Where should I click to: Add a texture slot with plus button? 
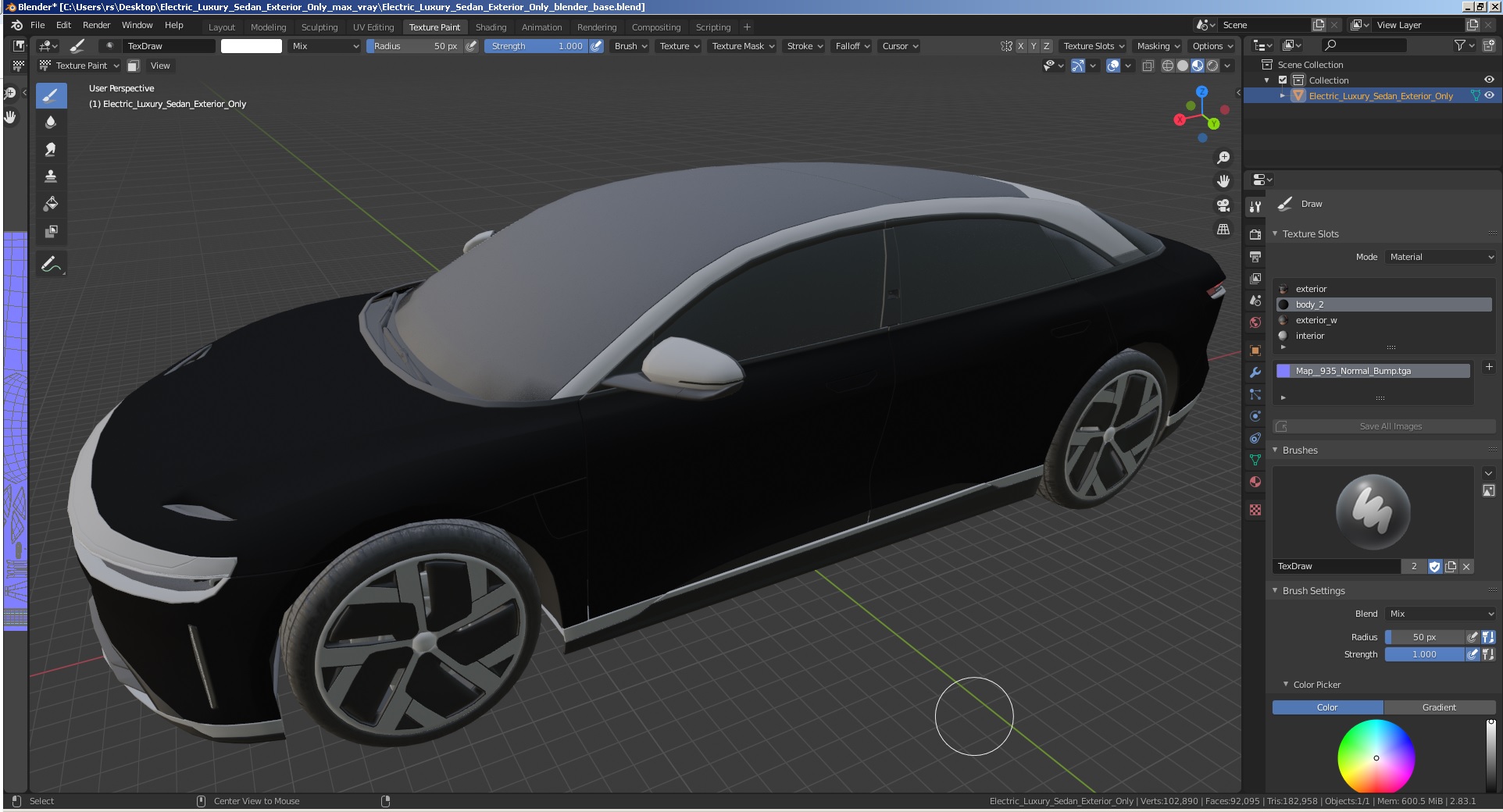click(x=1488, y=366)
